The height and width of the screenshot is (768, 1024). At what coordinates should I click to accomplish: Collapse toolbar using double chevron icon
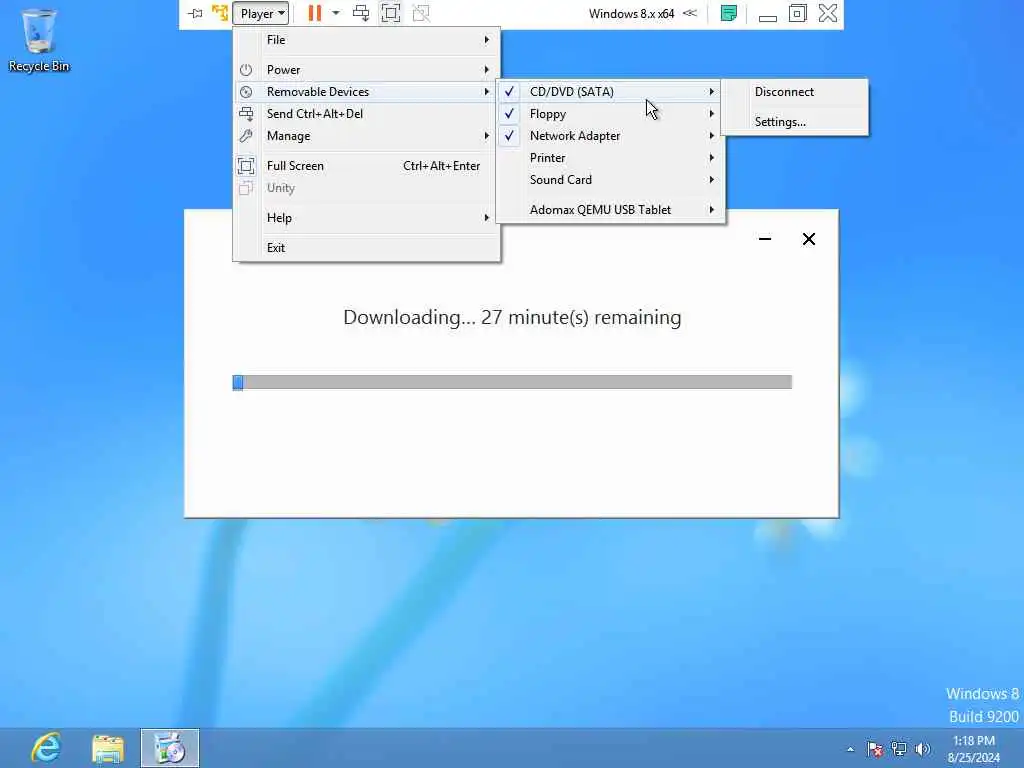690,13
